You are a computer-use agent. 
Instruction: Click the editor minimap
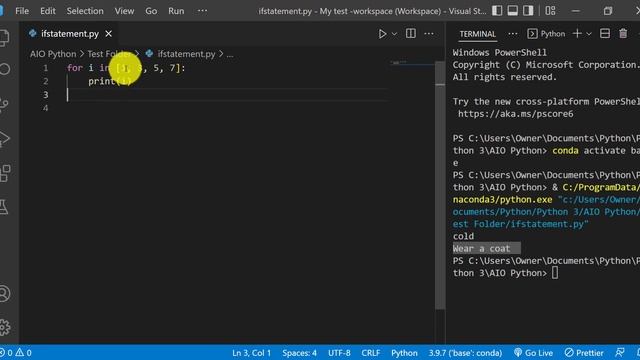pyautogui.click(x=411, y=63)
